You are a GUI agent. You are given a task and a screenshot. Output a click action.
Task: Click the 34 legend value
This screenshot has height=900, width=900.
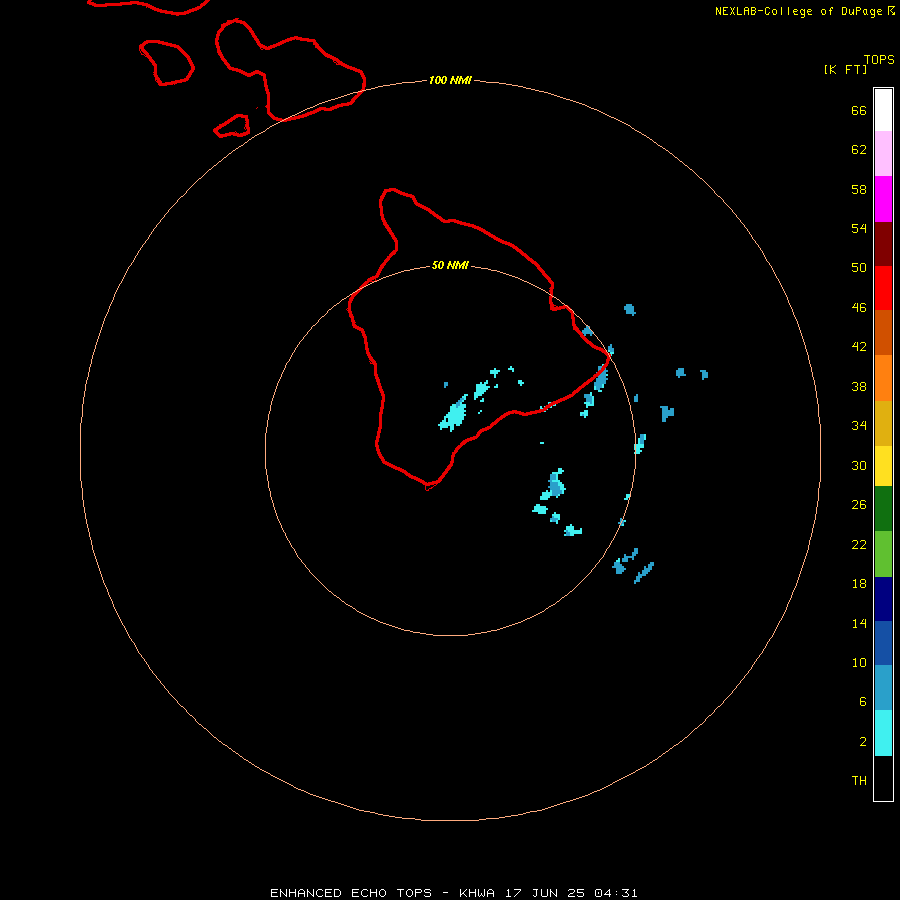point(859,425)
